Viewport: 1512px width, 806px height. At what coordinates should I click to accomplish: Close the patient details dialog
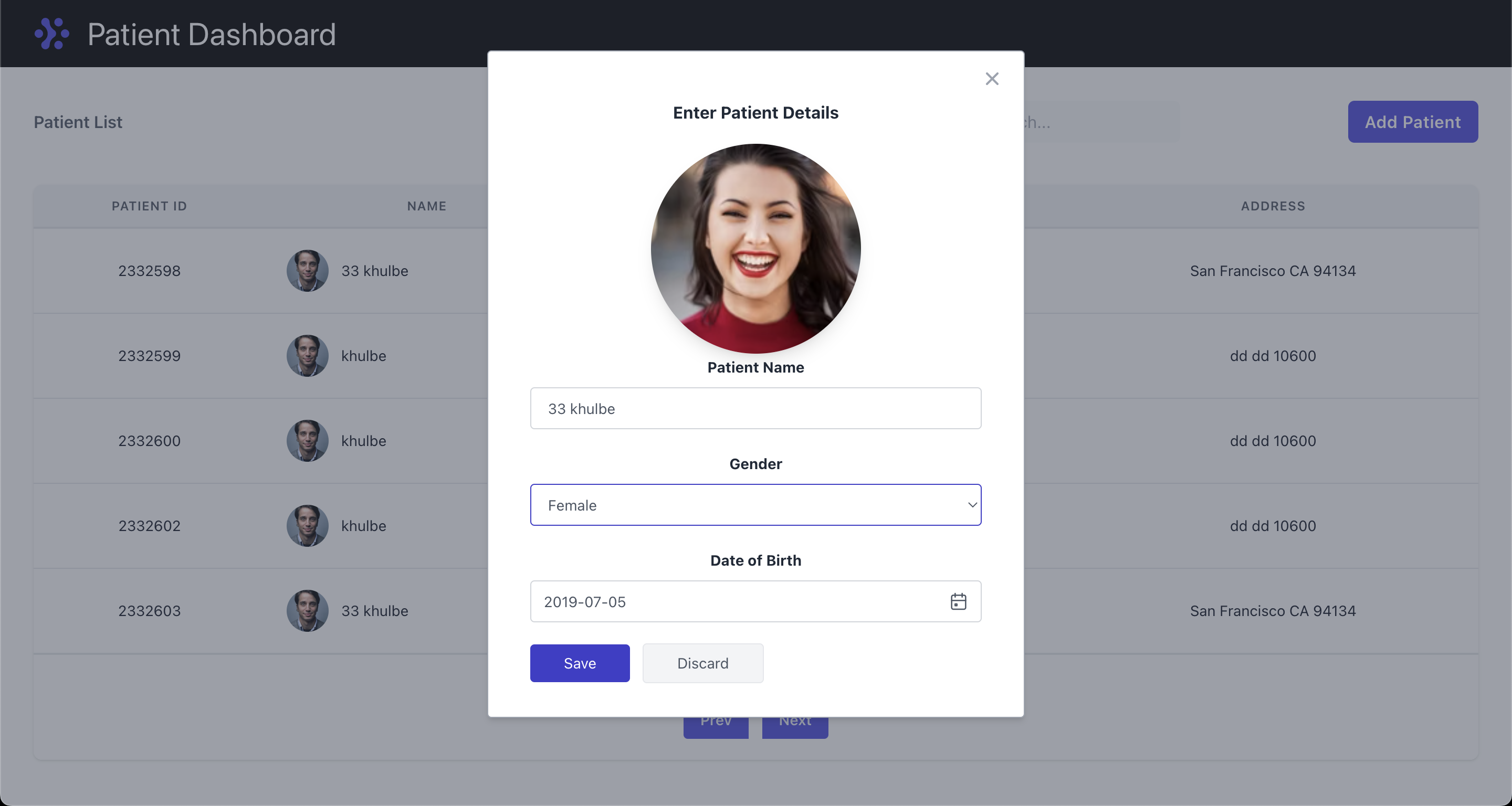tap(991, 79)
